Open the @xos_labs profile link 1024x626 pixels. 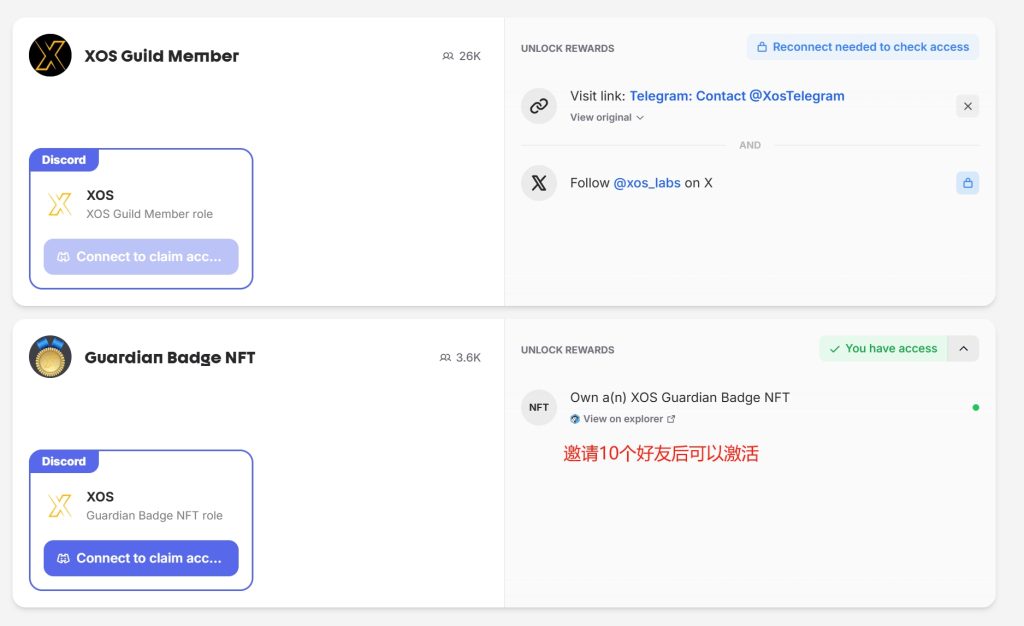[647, 183]
